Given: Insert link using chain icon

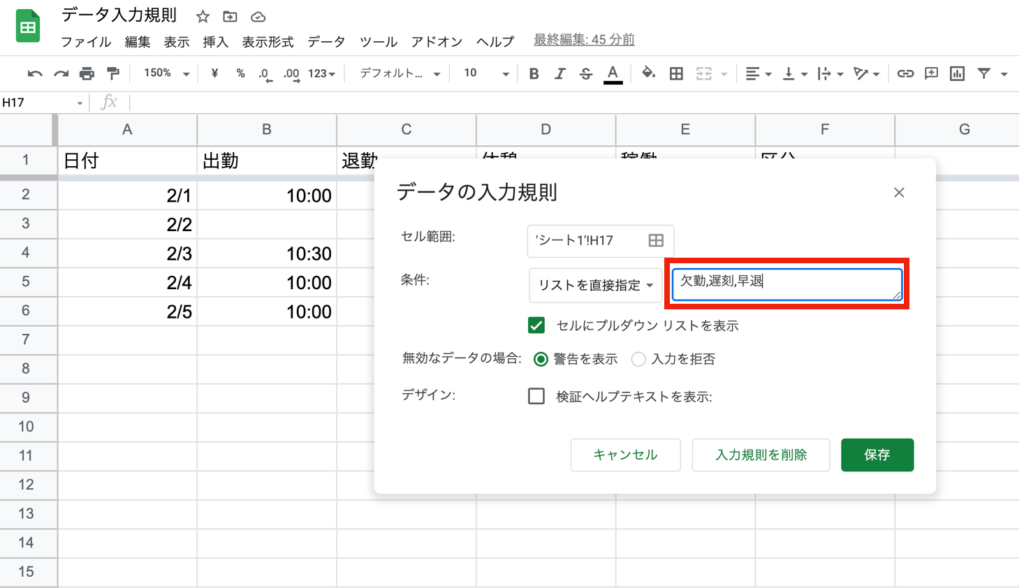Looking at the screenshot, I should coord(905,73).
